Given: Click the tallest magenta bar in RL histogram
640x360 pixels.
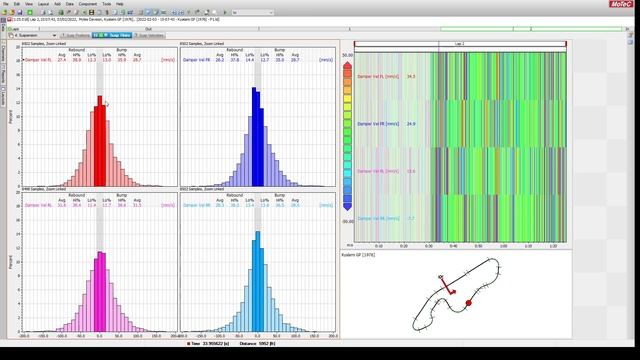Looking at the screenshot, I should (100, 292).
